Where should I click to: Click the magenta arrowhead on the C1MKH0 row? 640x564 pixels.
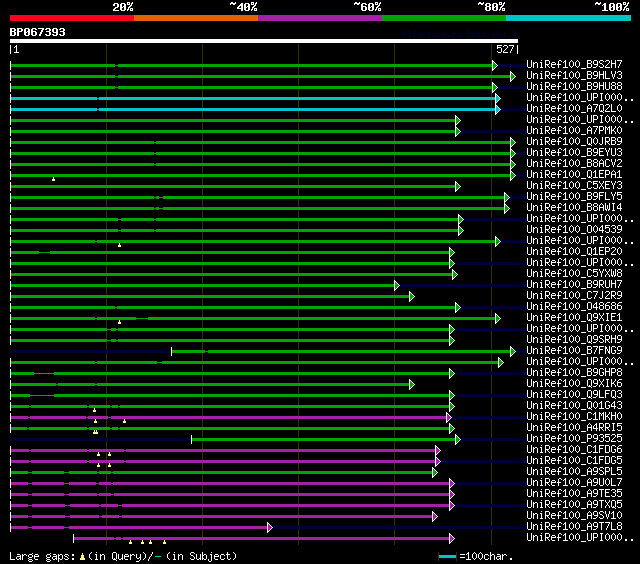[x=448, y=417]
